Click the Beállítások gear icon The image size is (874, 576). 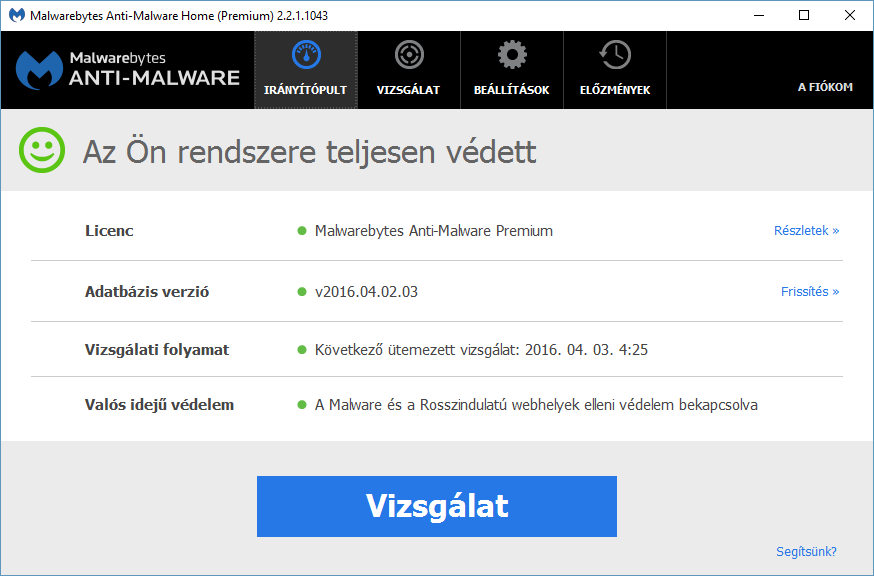tap(512, 55)
